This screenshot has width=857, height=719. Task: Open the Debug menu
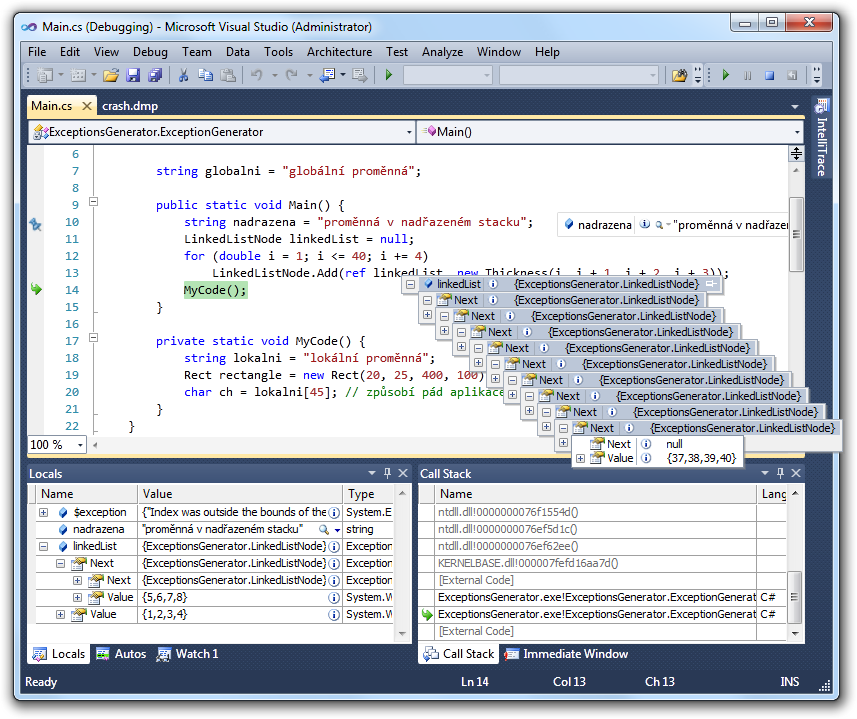[x=150, y=52]
